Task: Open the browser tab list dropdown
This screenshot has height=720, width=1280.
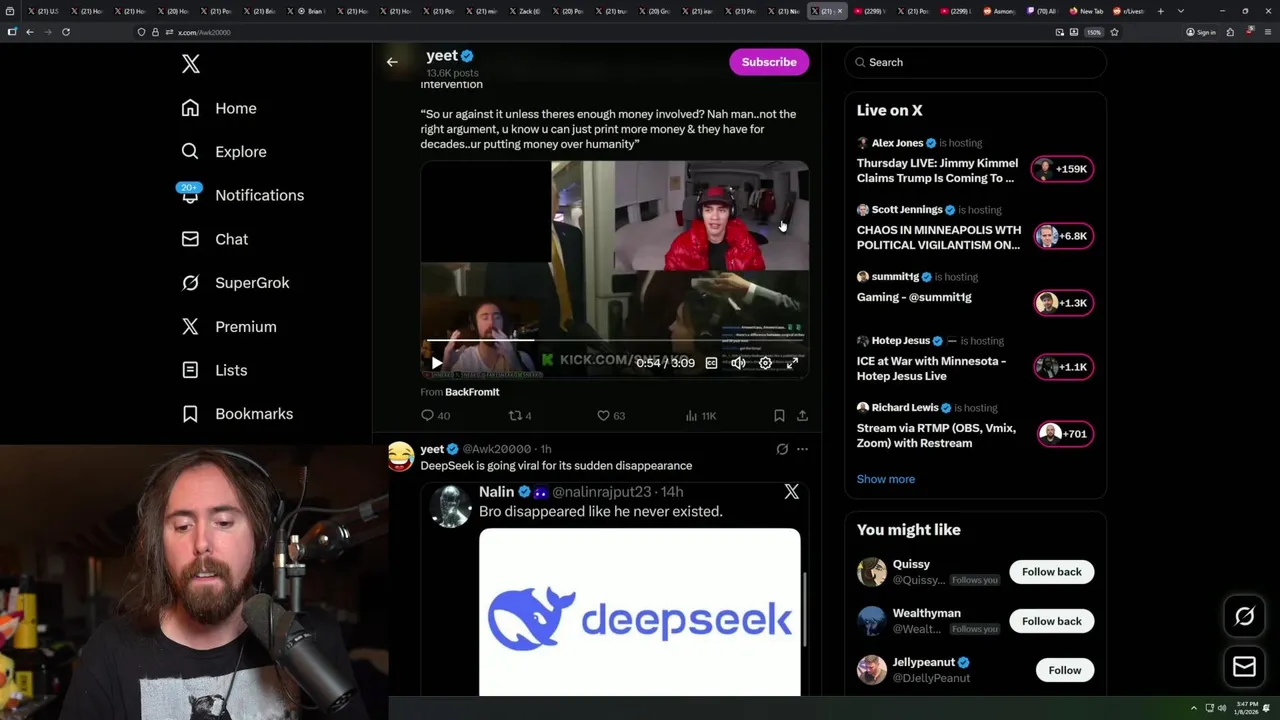Action: [1181, 11]
